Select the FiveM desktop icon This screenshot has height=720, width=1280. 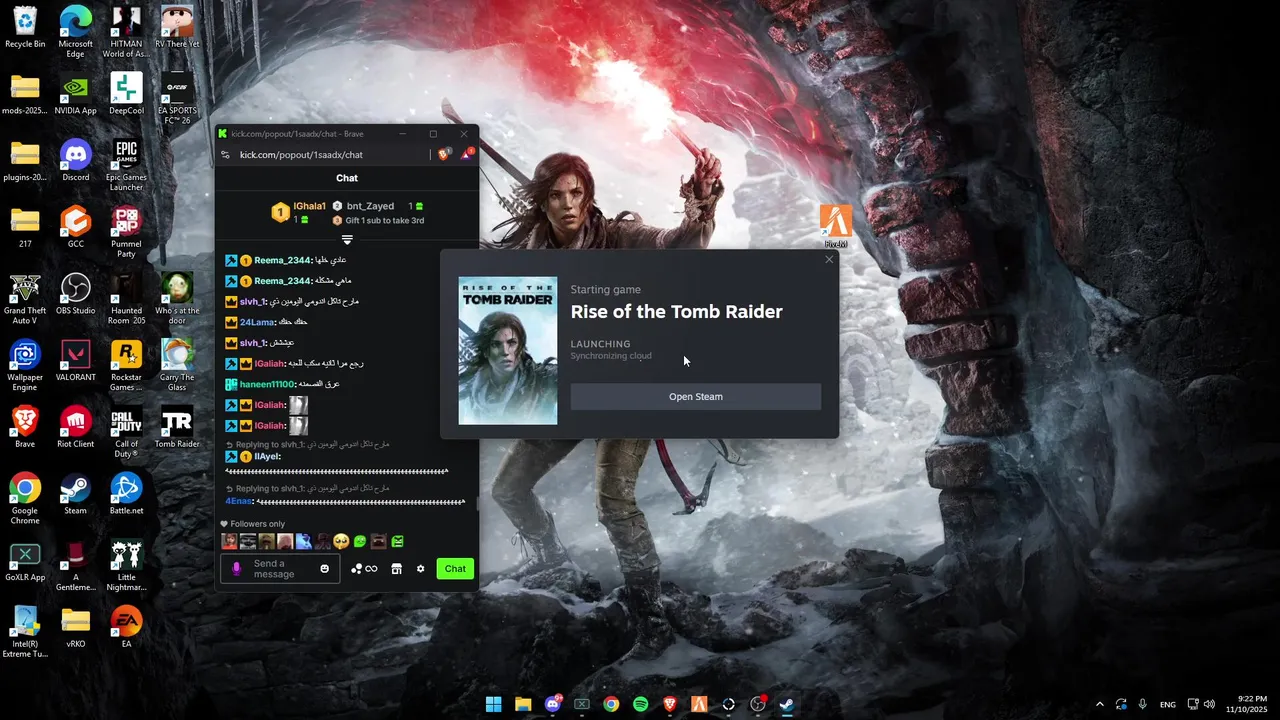pos(836,226)
